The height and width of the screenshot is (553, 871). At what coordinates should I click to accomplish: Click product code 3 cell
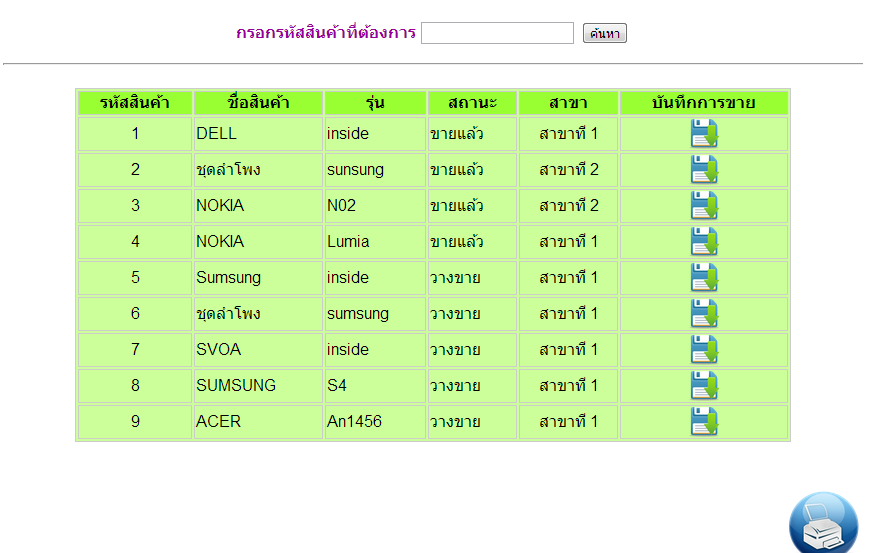tap(135, 206)
